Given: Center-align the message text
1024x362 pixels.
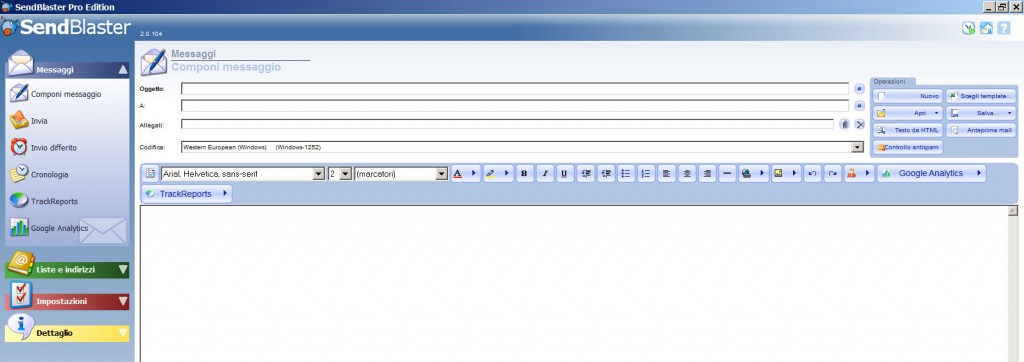Looking at the screenshot, I should (686, 174).
